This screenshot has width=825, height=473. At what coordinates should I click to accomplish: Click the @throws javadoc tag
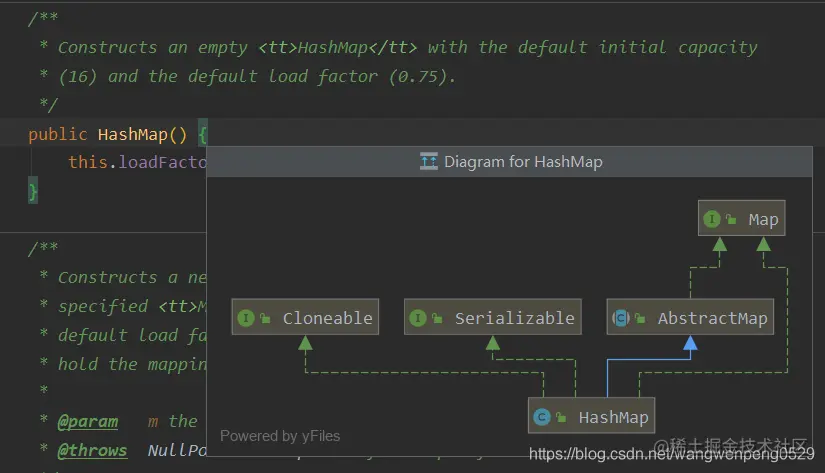click(92, 450)
